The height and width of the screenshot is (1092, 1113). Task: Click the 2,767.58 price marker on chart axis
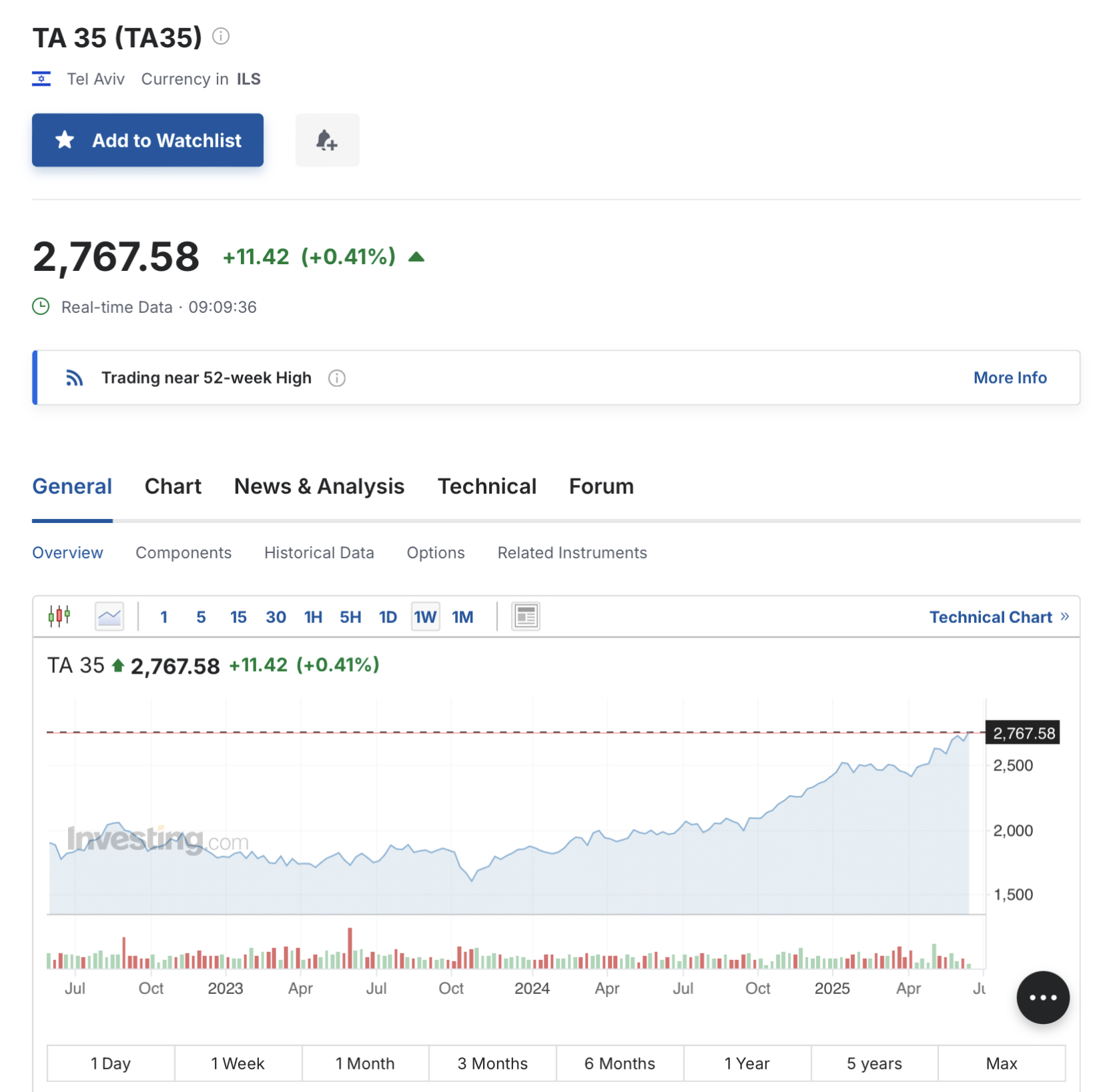(1023, 733)
